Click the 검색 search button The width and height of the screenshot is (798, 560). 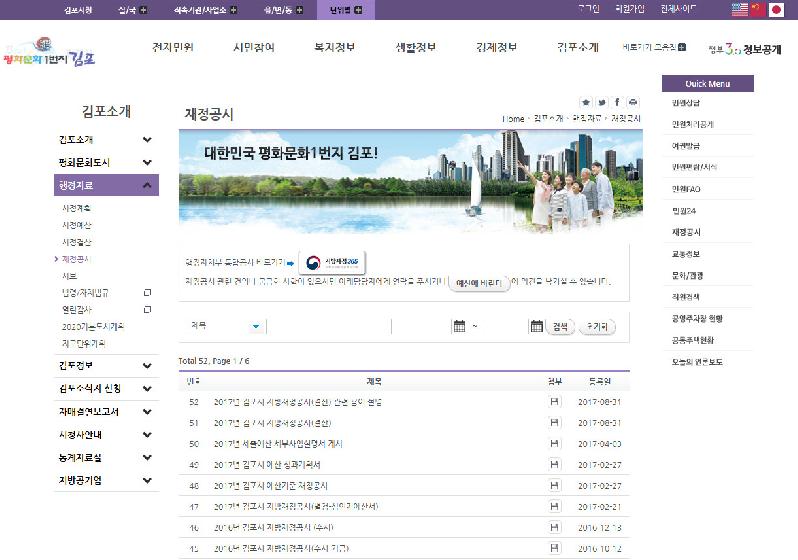(560, 326)
